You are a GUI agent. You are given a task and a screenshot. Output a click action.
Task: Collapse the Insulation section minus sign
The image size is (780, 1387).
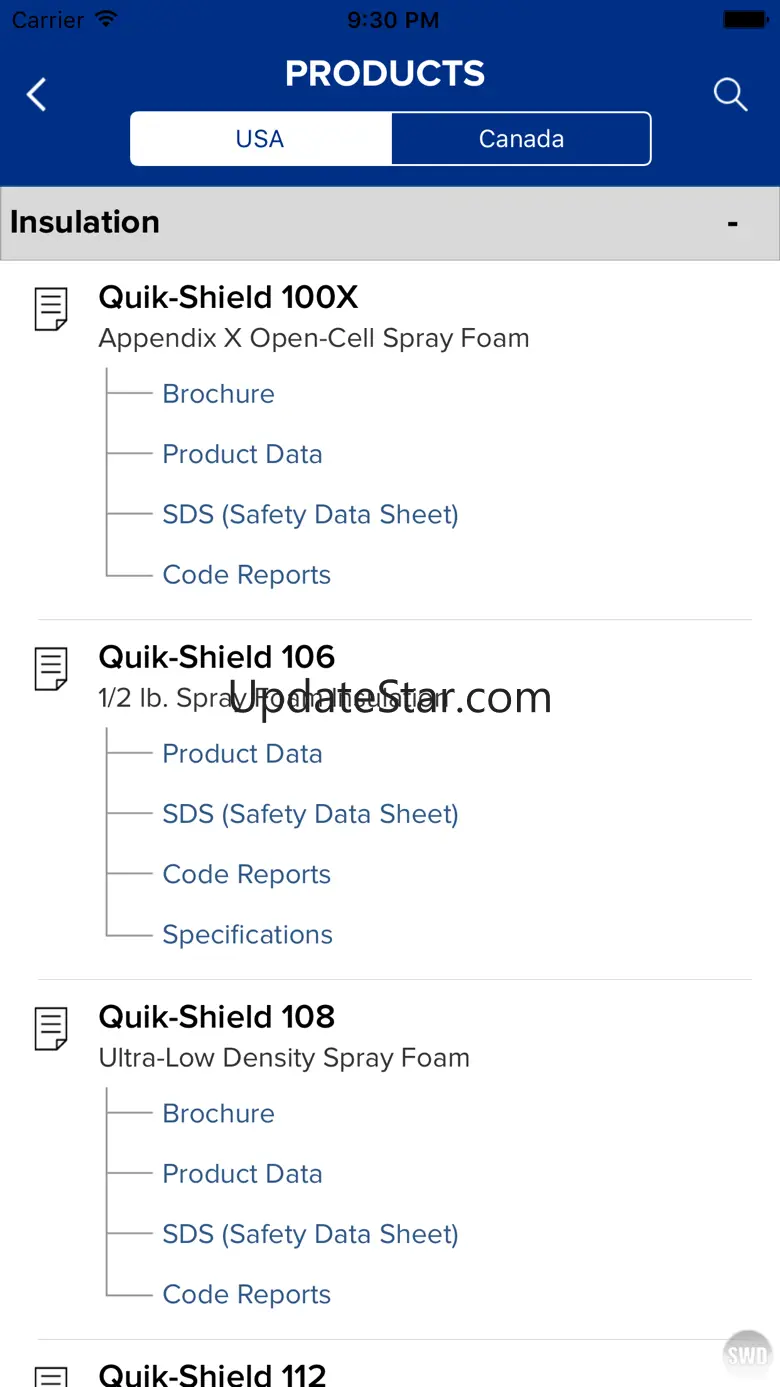click(x=733, y=223)
